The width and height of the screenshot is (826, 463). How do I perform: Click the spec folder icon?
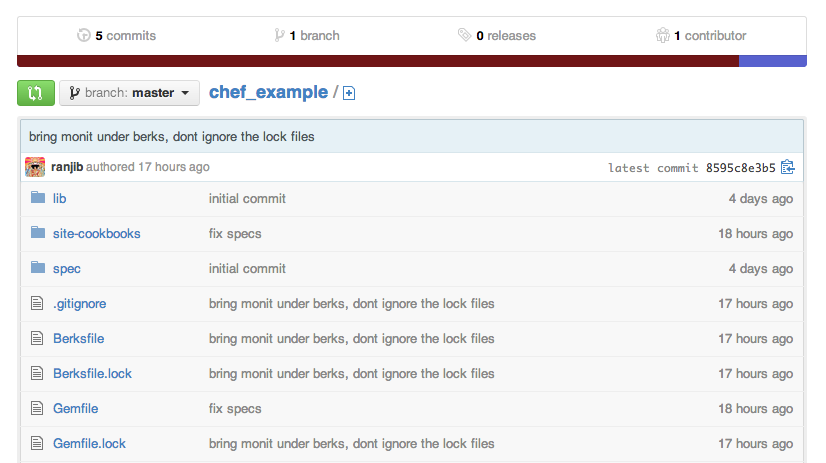tap(38, 268)
